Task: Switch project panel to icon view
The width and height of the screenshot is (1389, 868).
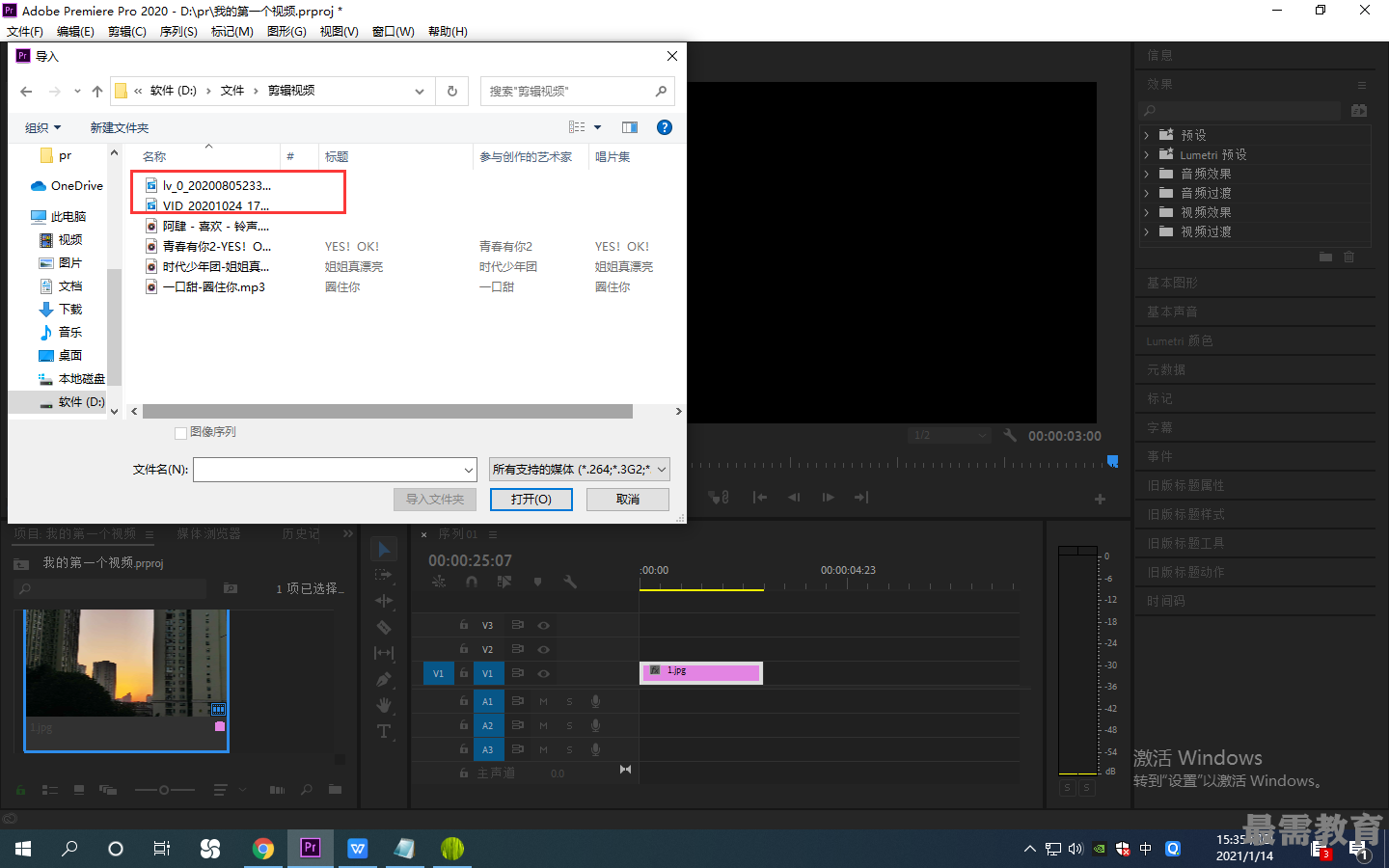Action: click(79, 790)
